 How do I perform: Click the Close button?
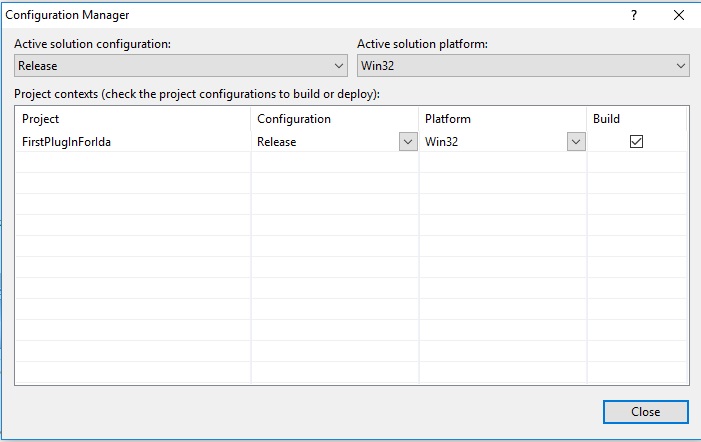click(x=646, y=412)
